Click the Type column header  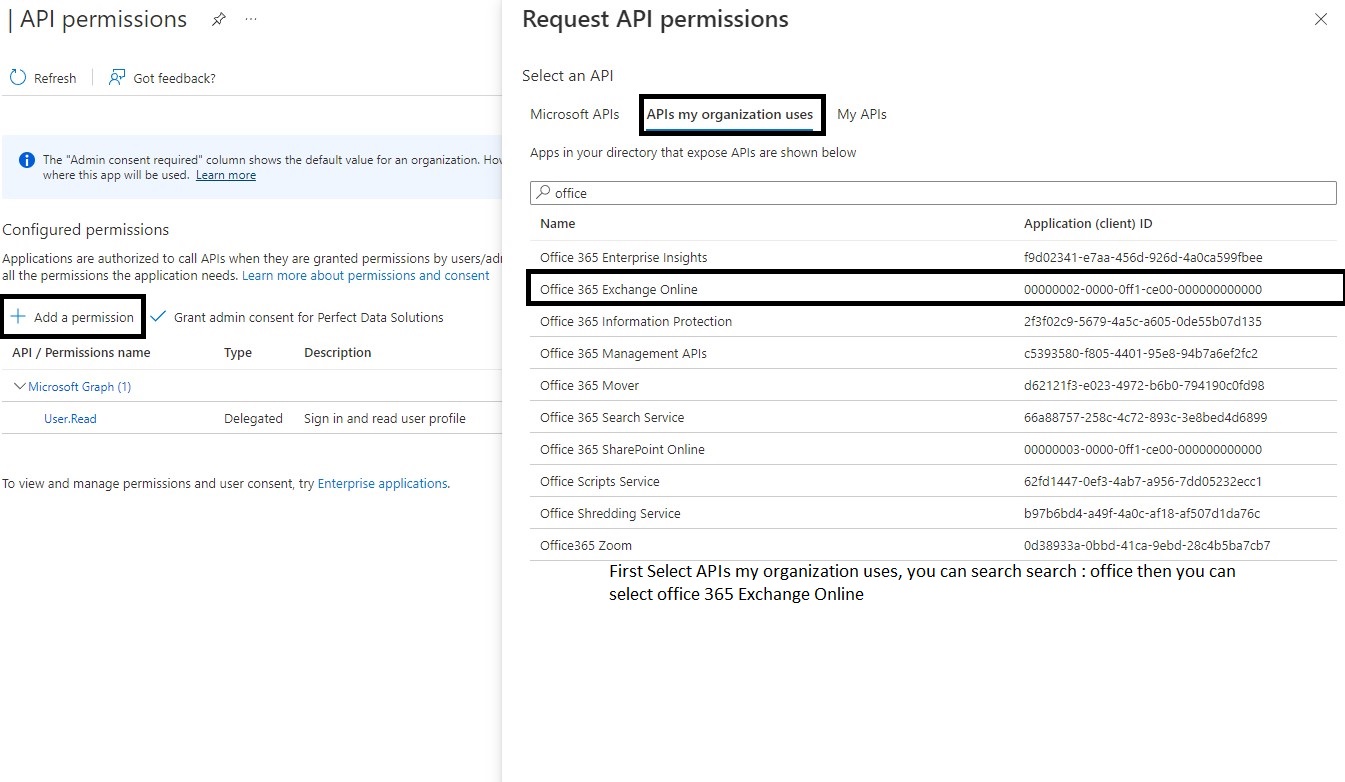(x=238, y=352)
